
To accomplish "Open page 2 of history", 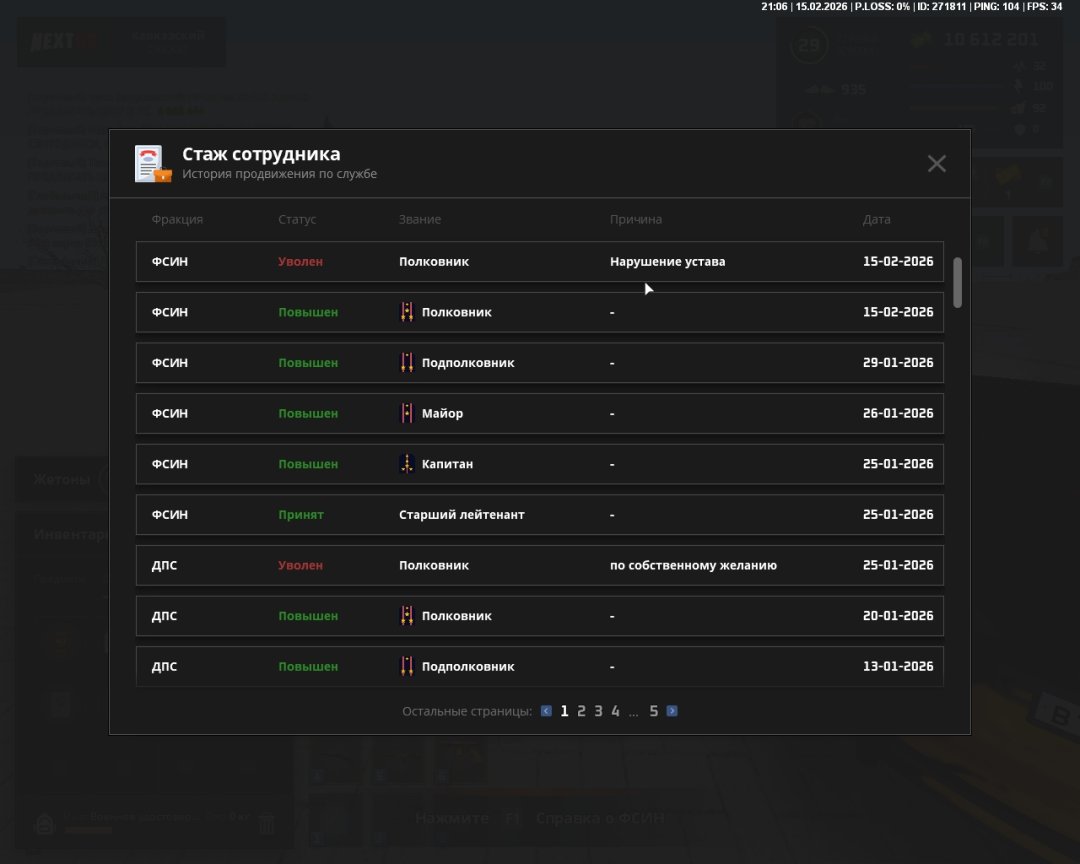I will click(581, 712).
